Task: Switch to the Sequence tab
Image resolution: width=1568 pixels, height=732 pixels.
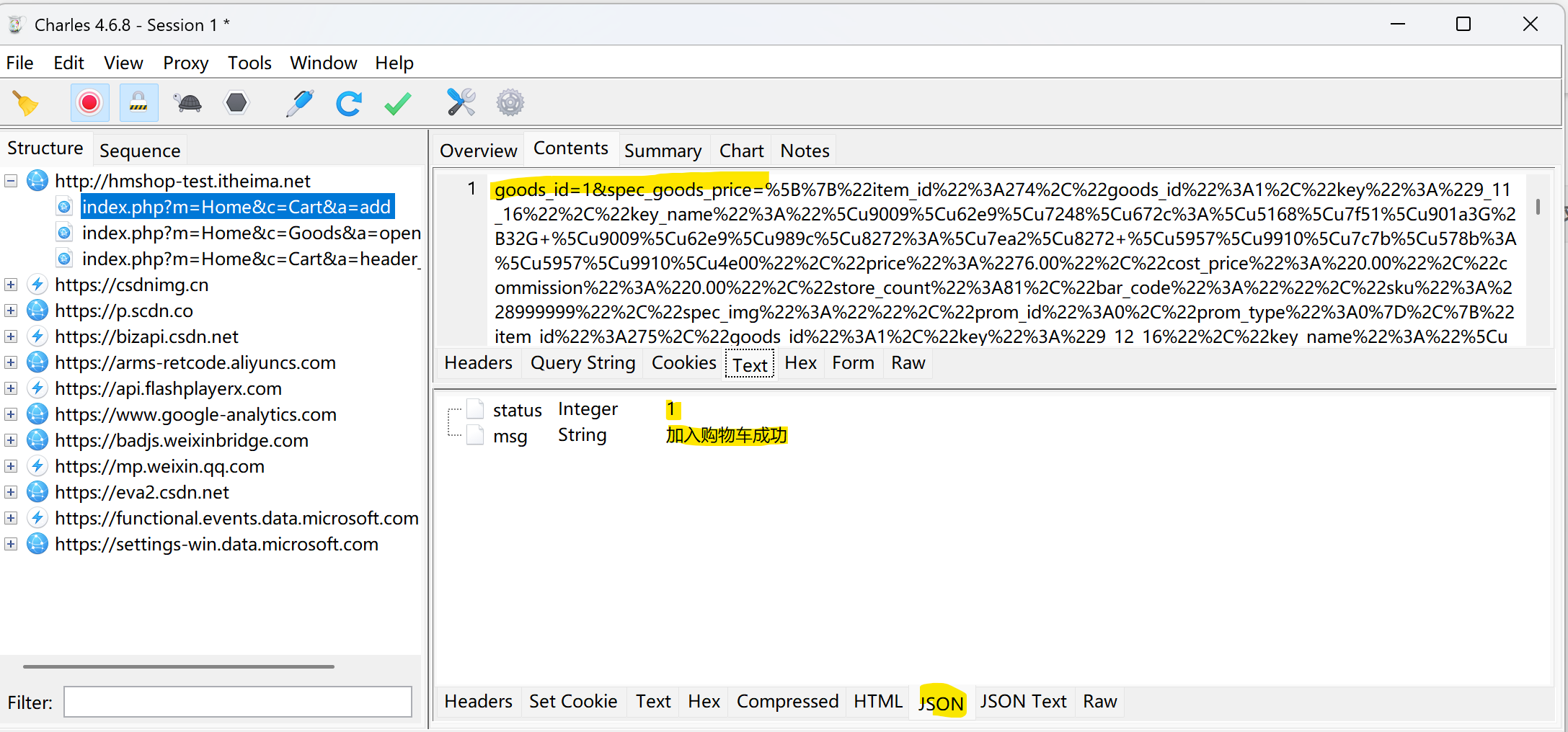Action: click(140, 151)
